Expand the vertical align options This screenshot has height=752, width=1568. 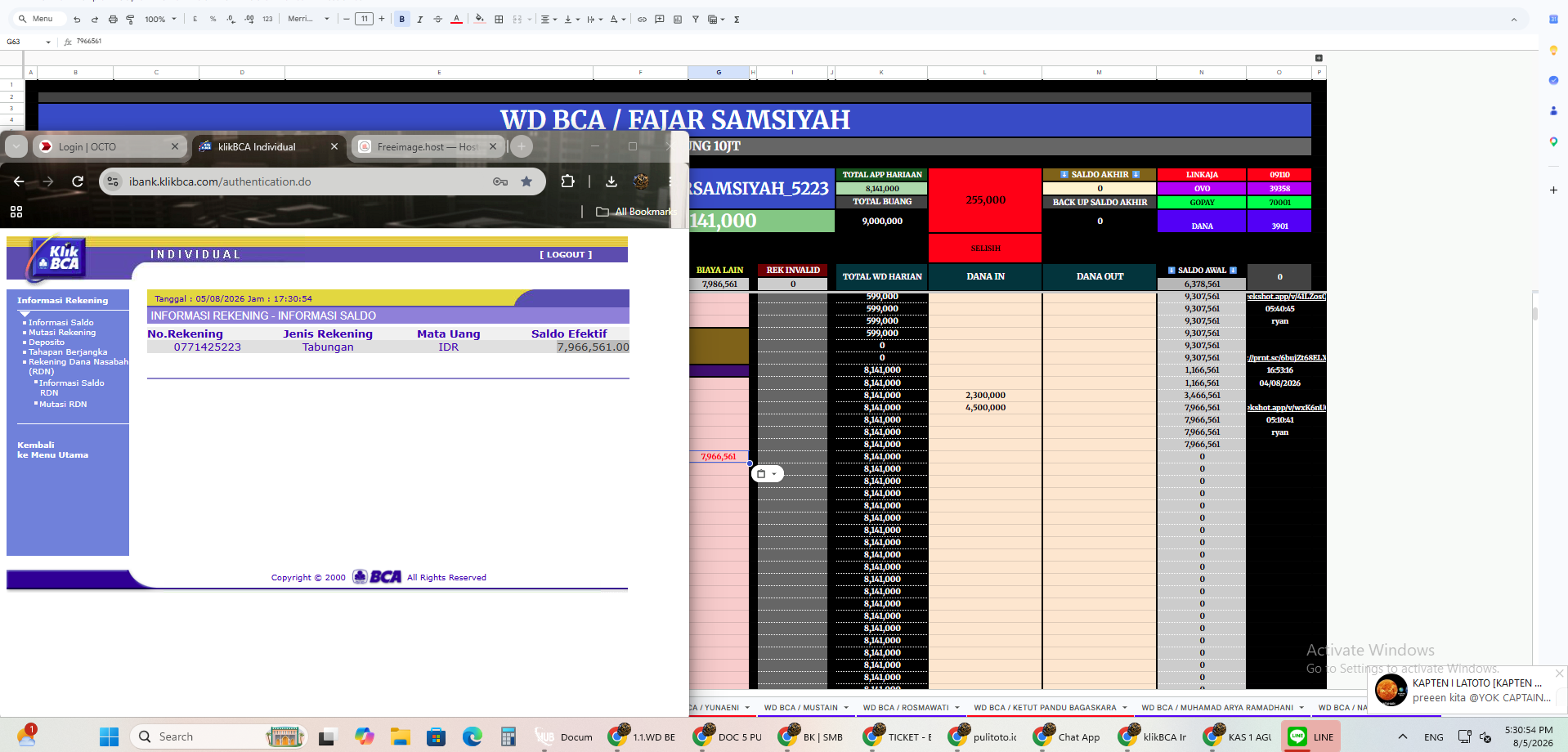pos(571,19)
